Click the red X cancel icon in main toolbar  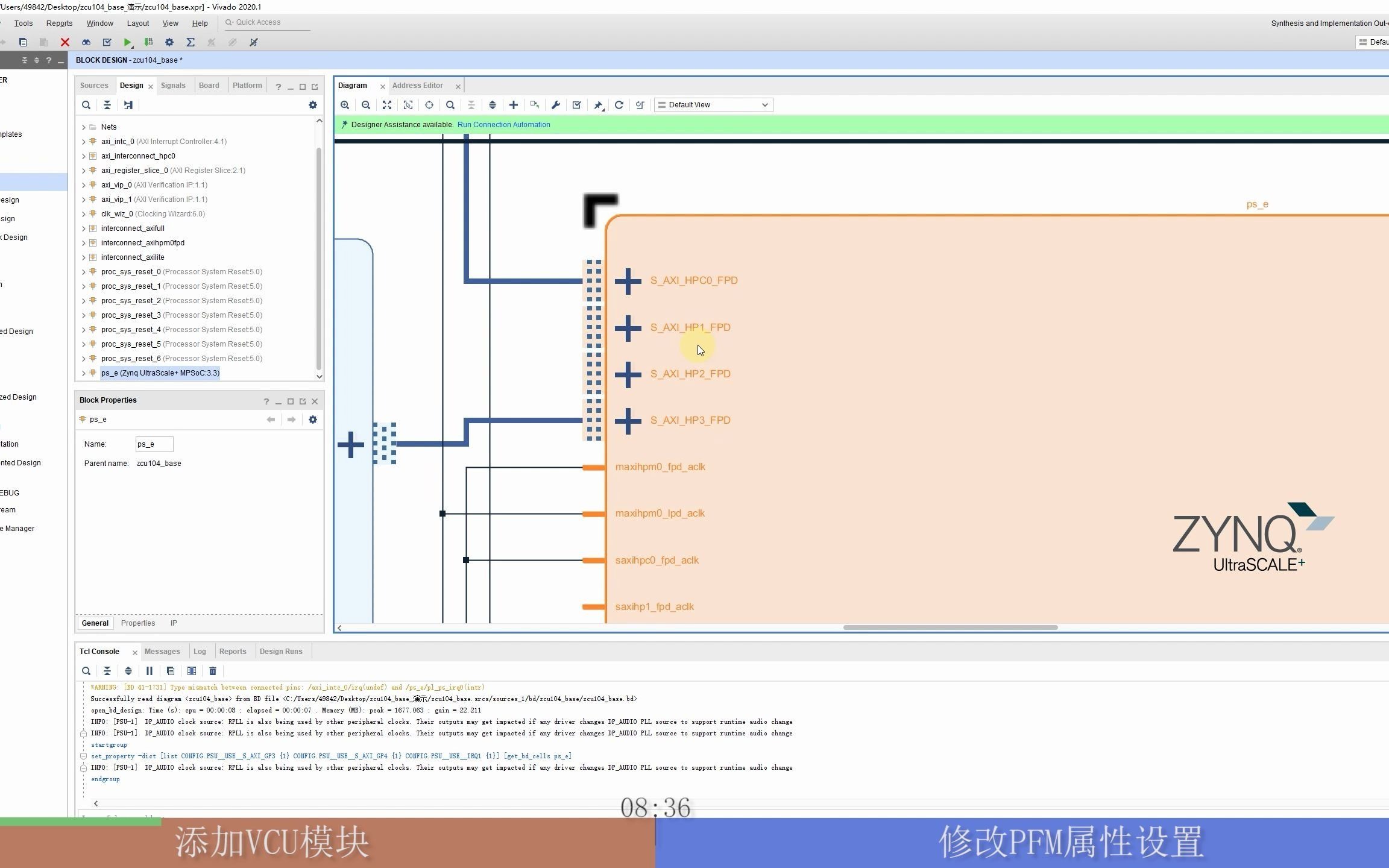[x=65, y=42]
